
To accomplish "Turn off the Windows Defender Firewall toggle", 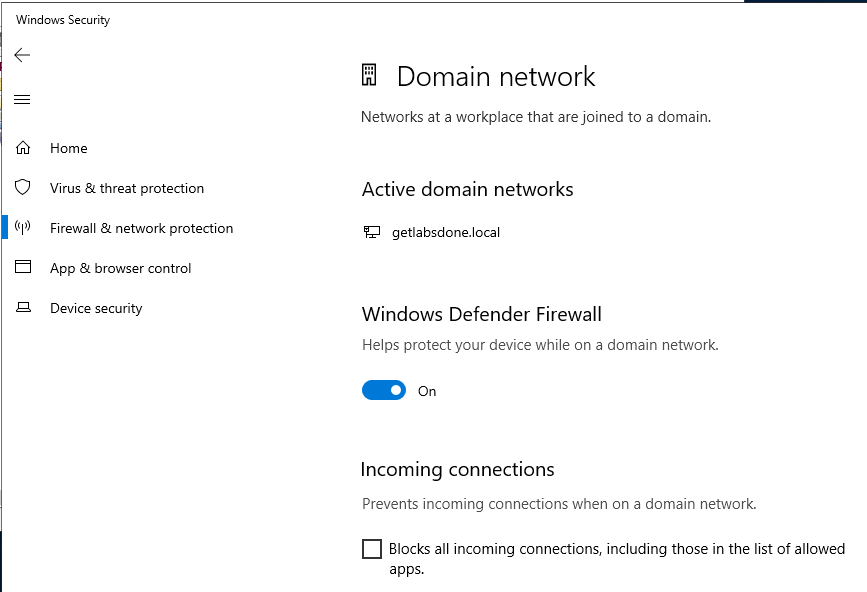I will pos(384,390).
